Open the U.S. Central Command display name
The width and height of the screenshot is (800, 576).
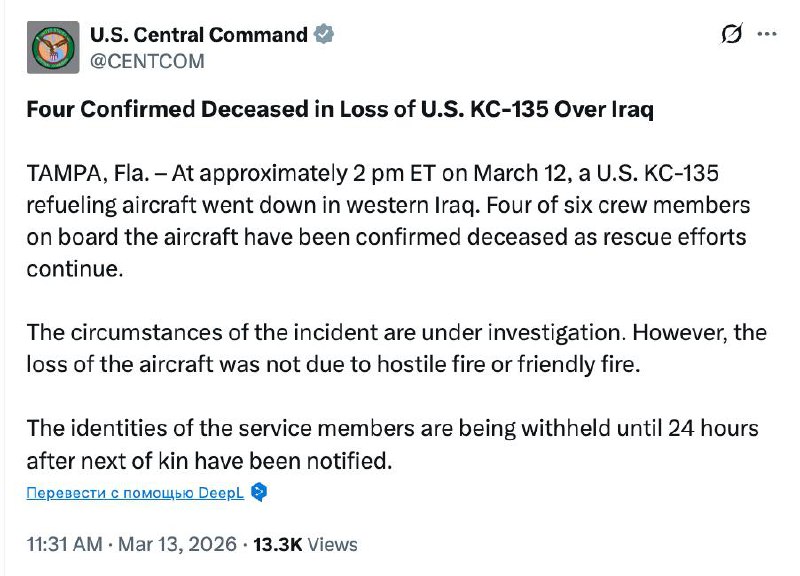pyautogui.click(x=198, y=35)
